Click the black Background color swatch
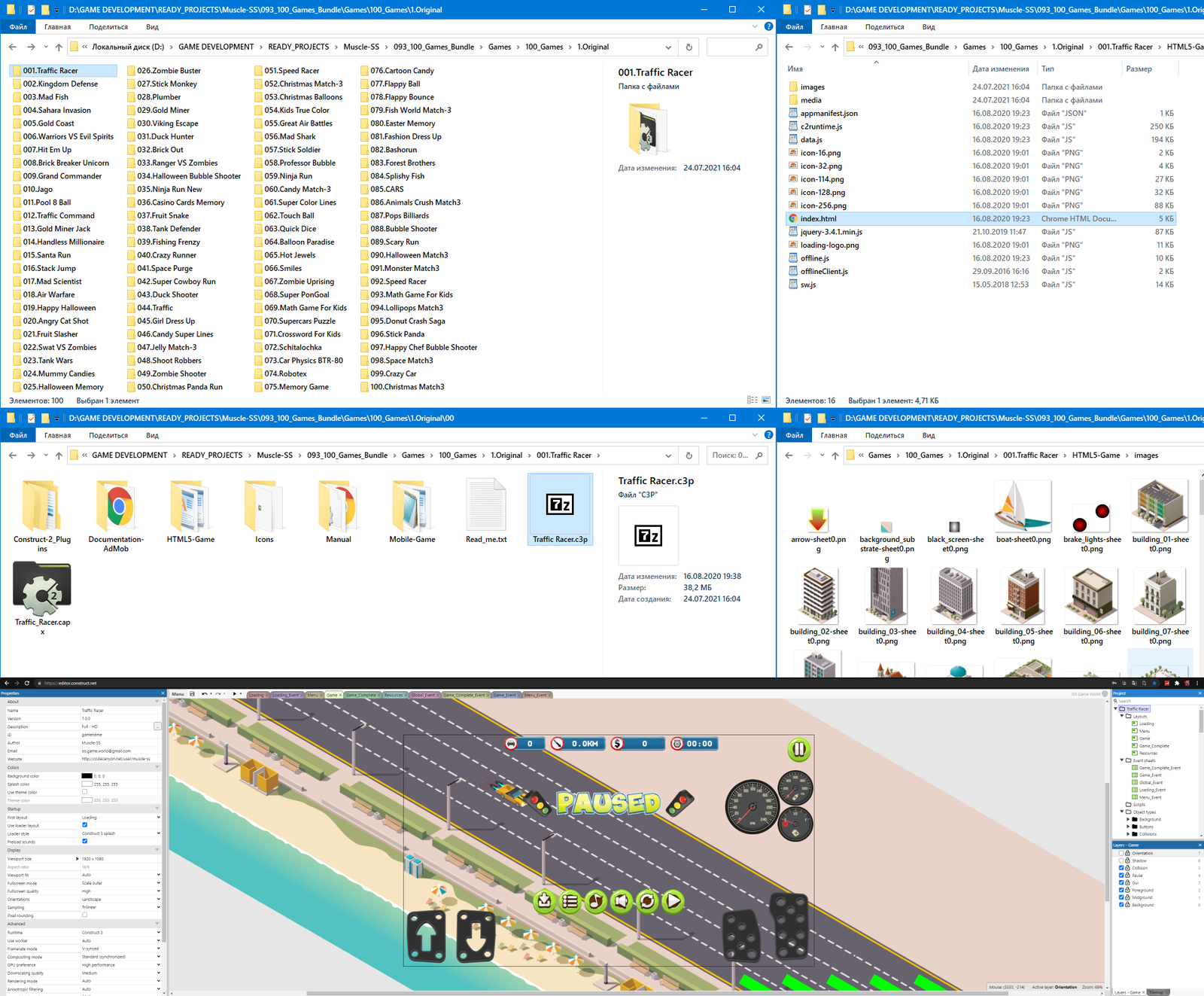Viewport: 1204px width, 996px height. point(87,775)
